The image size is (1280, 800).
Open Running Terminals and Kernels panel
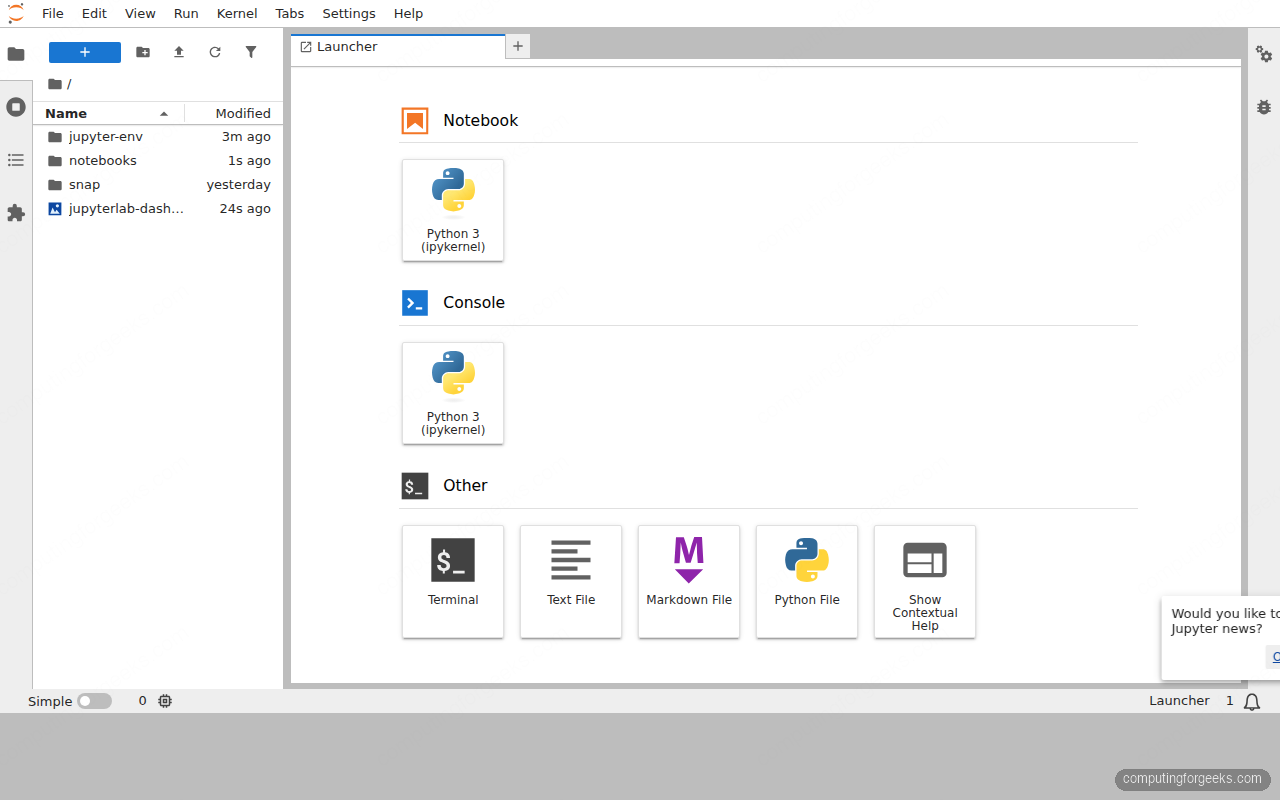click(x=16, y=107)
